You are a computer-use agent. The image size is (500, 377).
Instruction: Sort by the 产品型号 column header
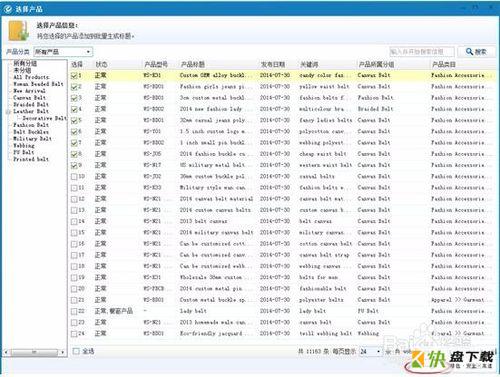(x=156, y=64)
